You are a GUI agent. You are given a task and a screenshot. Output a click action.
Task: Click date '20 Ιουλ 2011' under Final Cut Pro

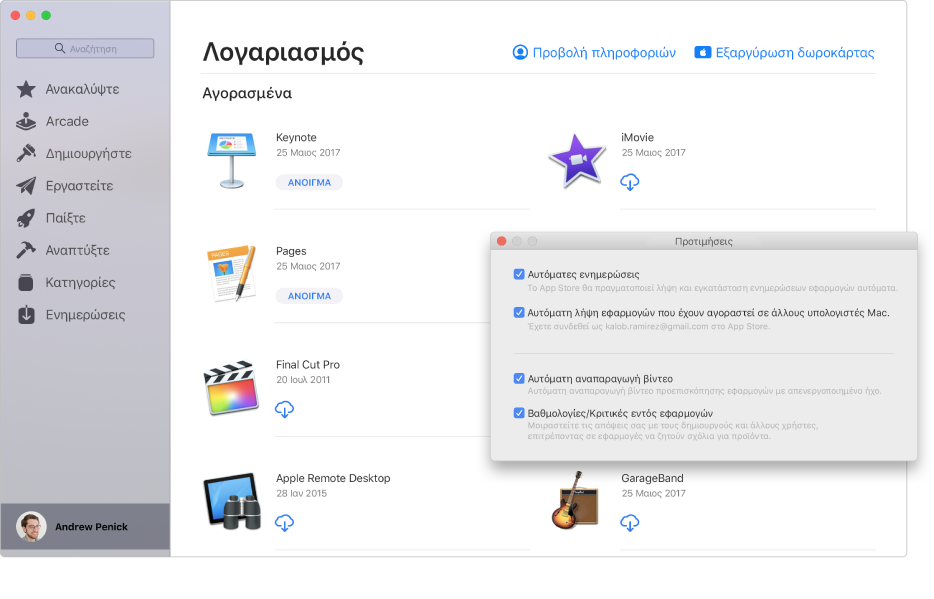pos(303,380)
